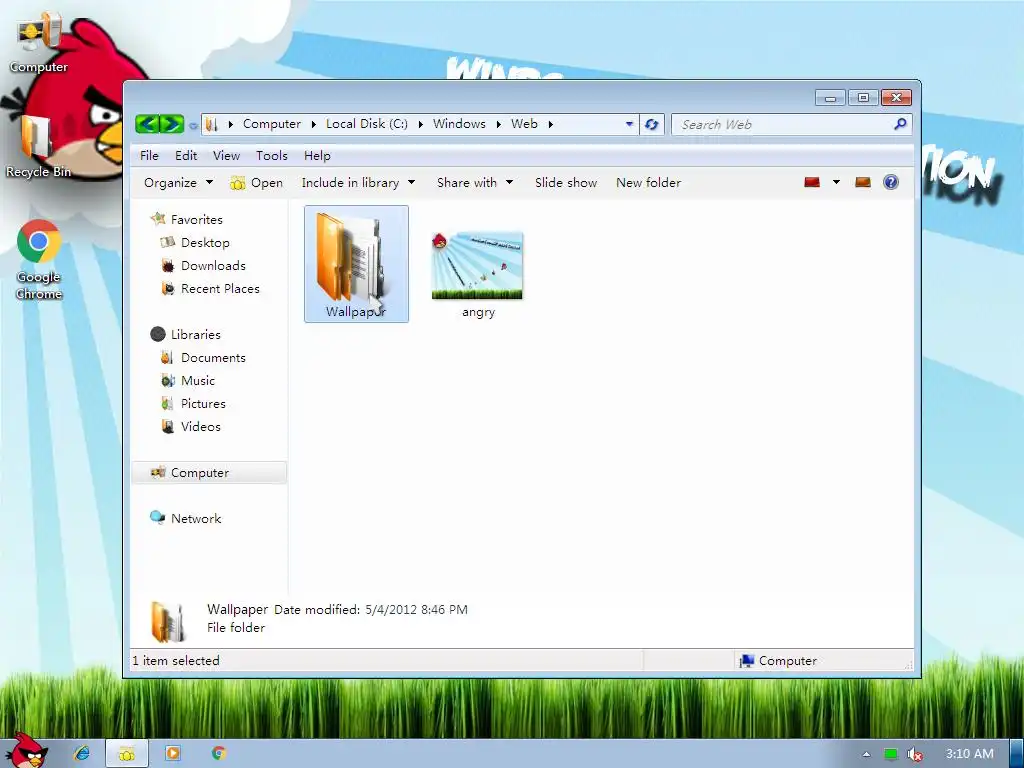Minimize the Web explorer window

tap(830, 98)
